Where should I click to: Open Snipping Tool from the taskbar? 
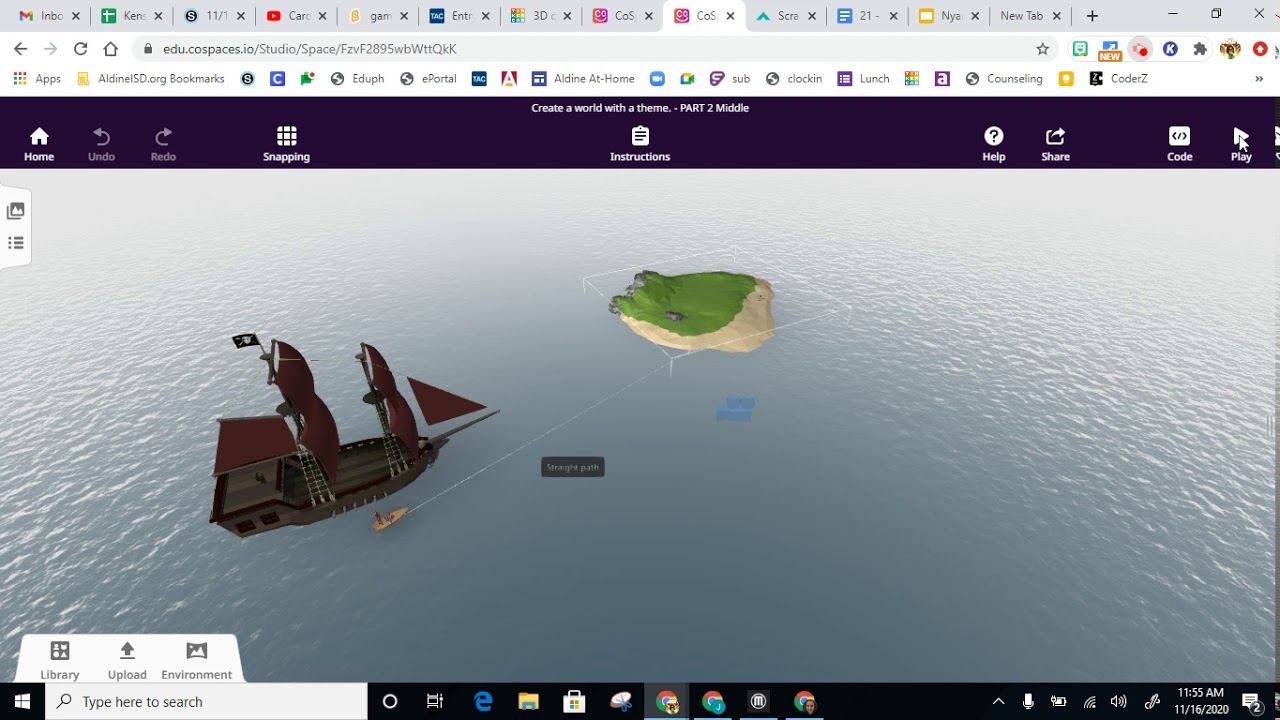coord(620,702)
